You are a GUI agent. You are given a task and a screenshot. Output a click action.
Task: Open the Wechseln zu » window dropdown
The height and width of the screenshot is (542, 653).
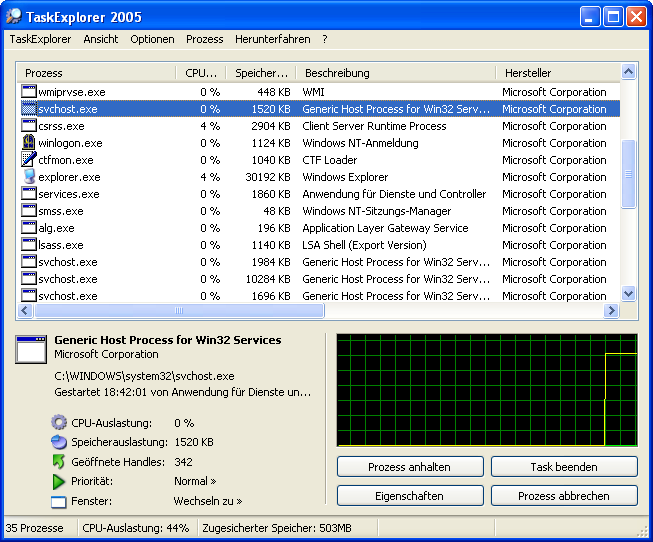coord(208,501)
